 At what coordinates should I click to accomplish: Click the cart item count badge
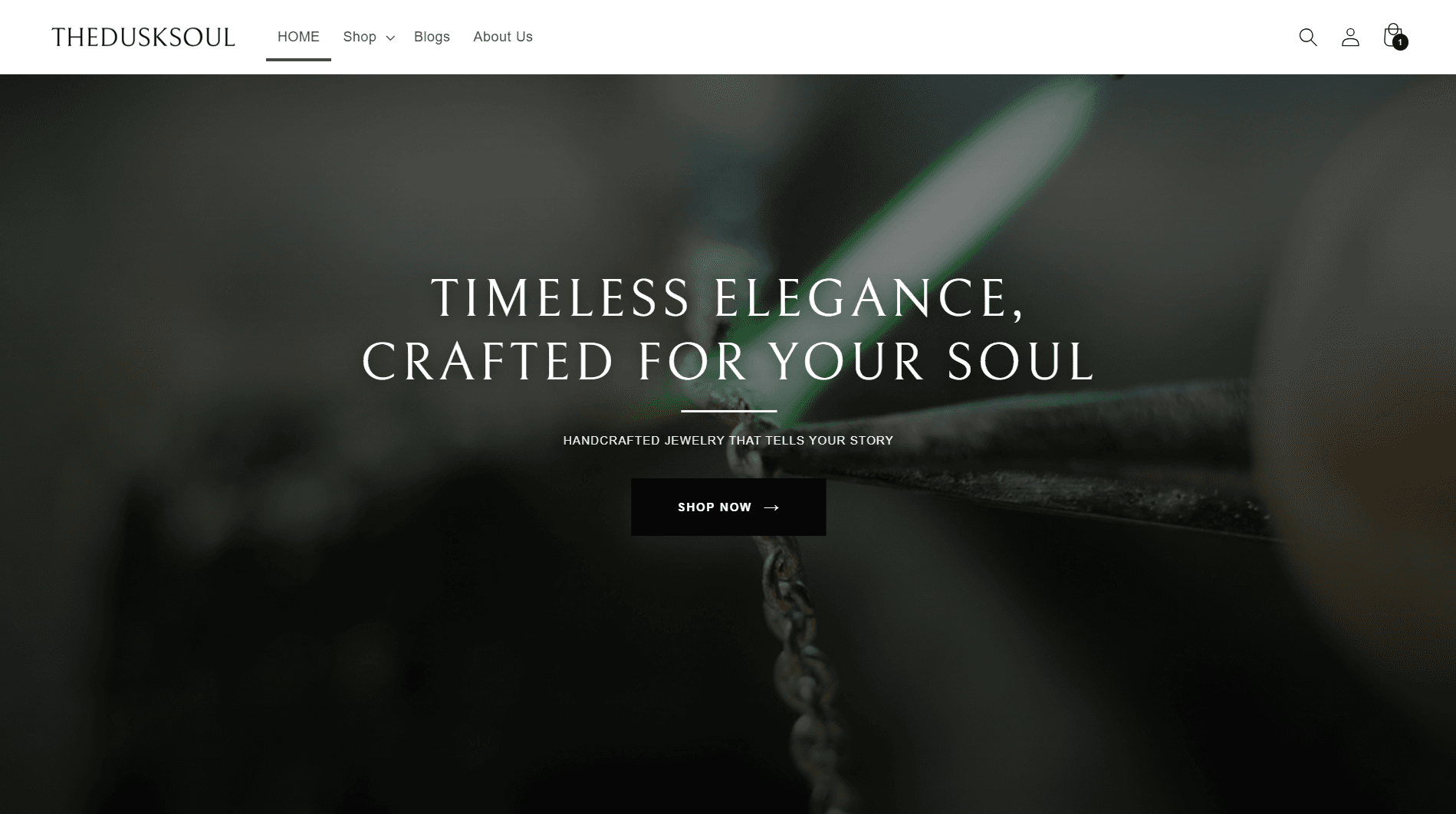coord(1400,43)
